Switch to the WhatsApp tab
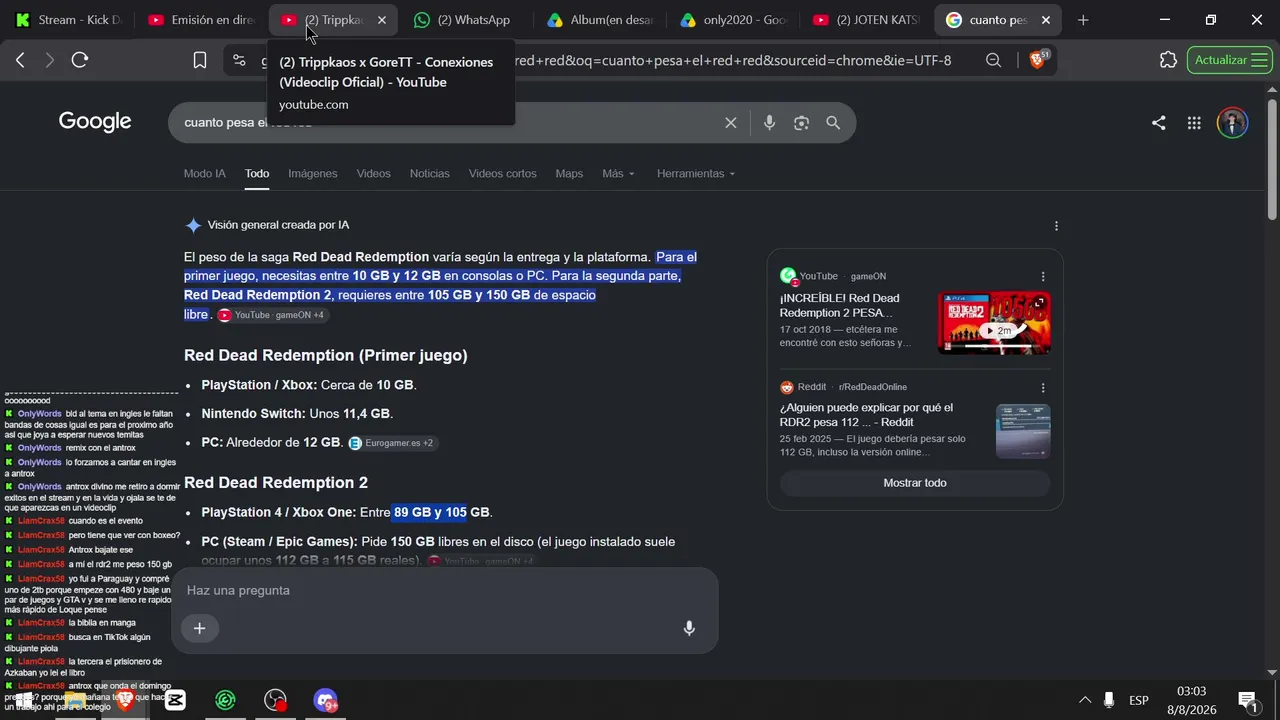 point(465,20)
